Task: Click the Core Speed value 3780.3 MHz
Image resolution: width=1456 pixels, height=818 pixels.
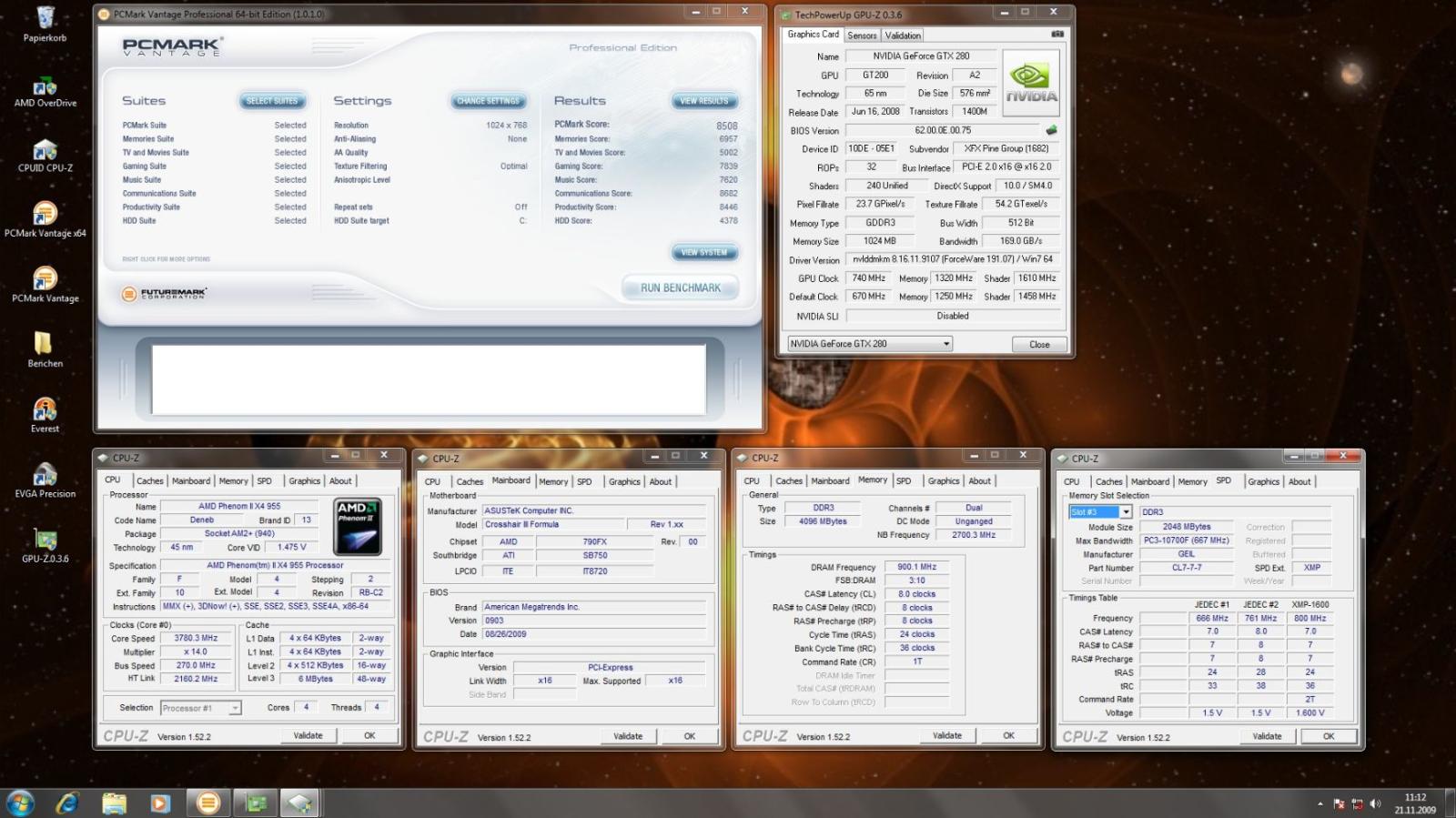Action: (196, 639)
